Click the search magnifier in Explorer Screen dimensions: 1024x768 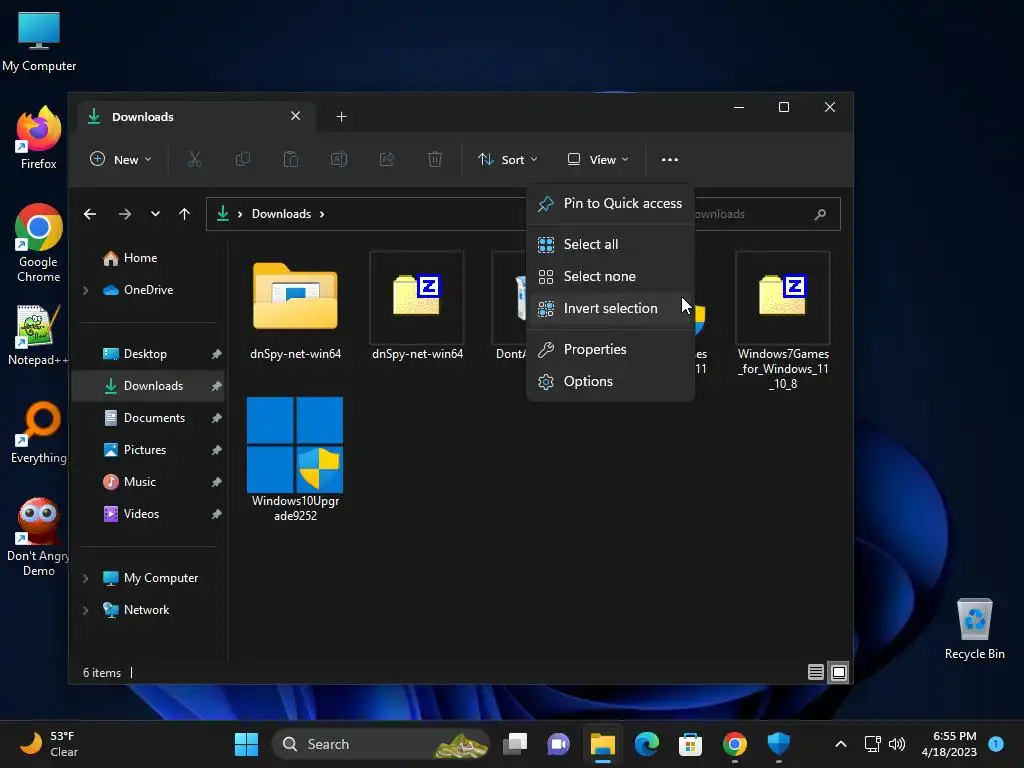820,214
